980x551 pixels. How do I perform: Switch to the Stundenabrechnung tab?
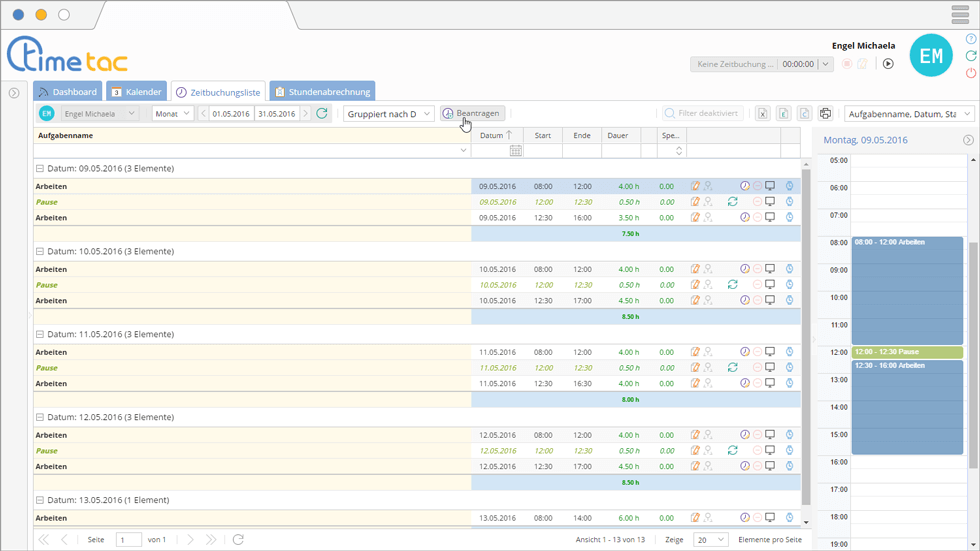322,92
